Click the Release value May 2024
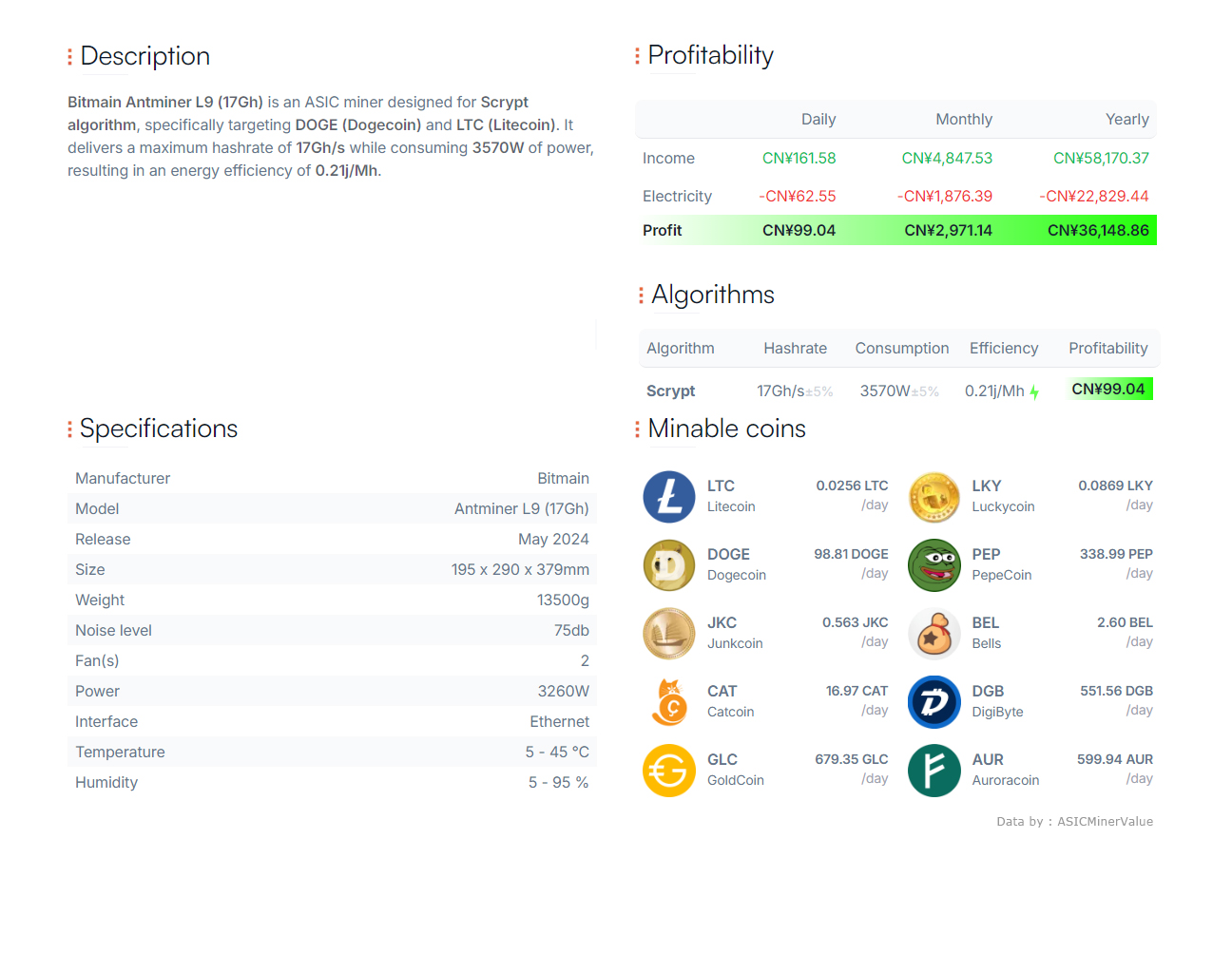Viewport: 1232px width, 953px height. (553, 539)
